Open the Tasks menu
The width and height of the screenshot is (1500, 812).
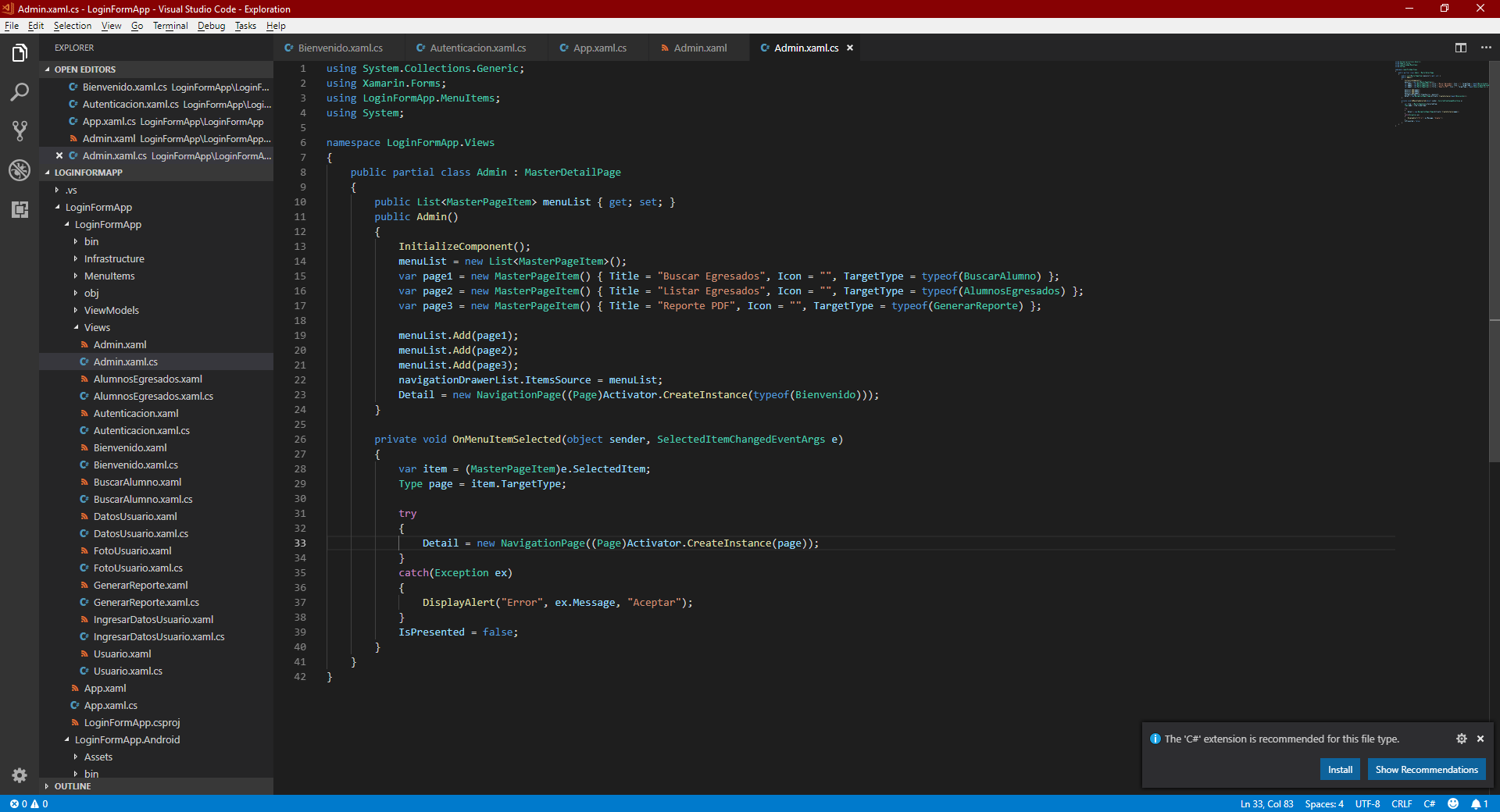[245, 26]
